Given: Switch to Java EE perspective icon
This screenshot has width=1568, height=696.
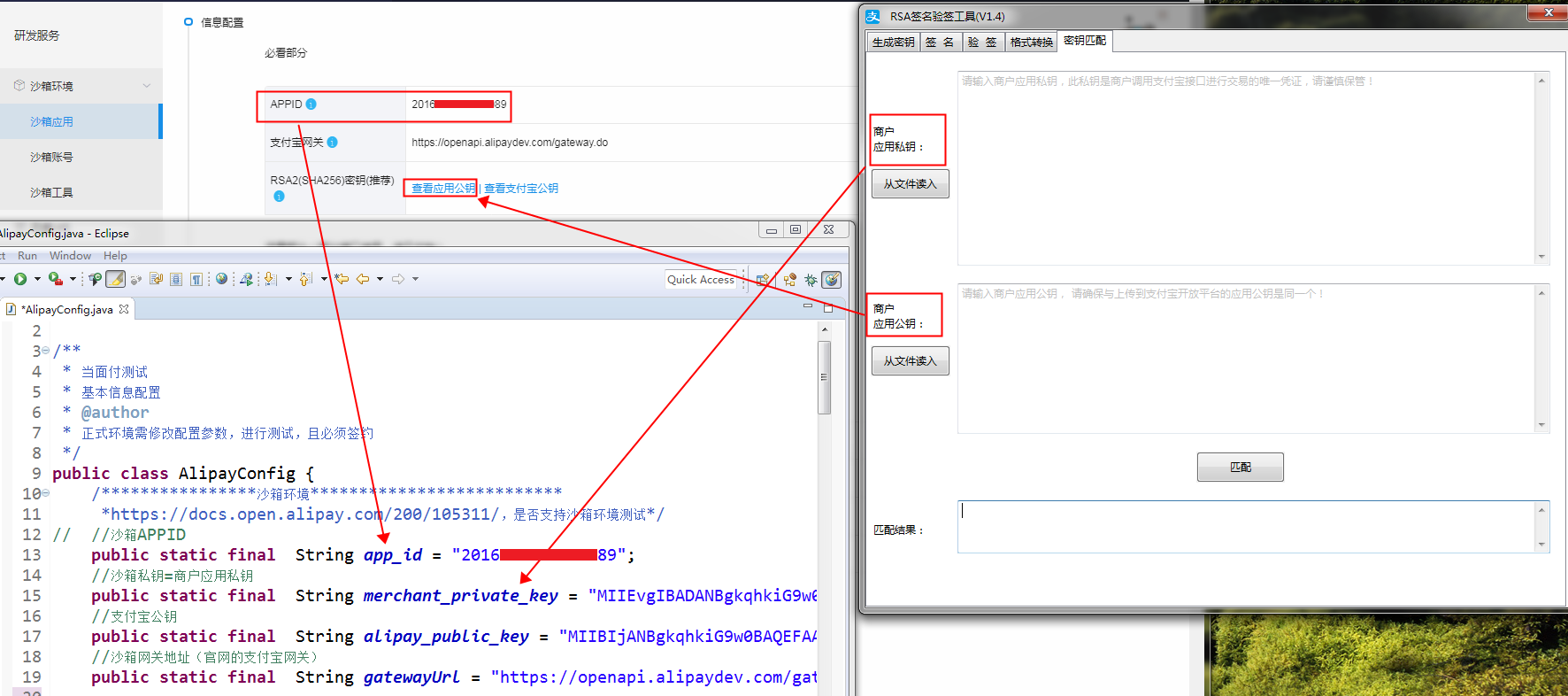Looking at the screenshot, I should [x=789, y=280].
